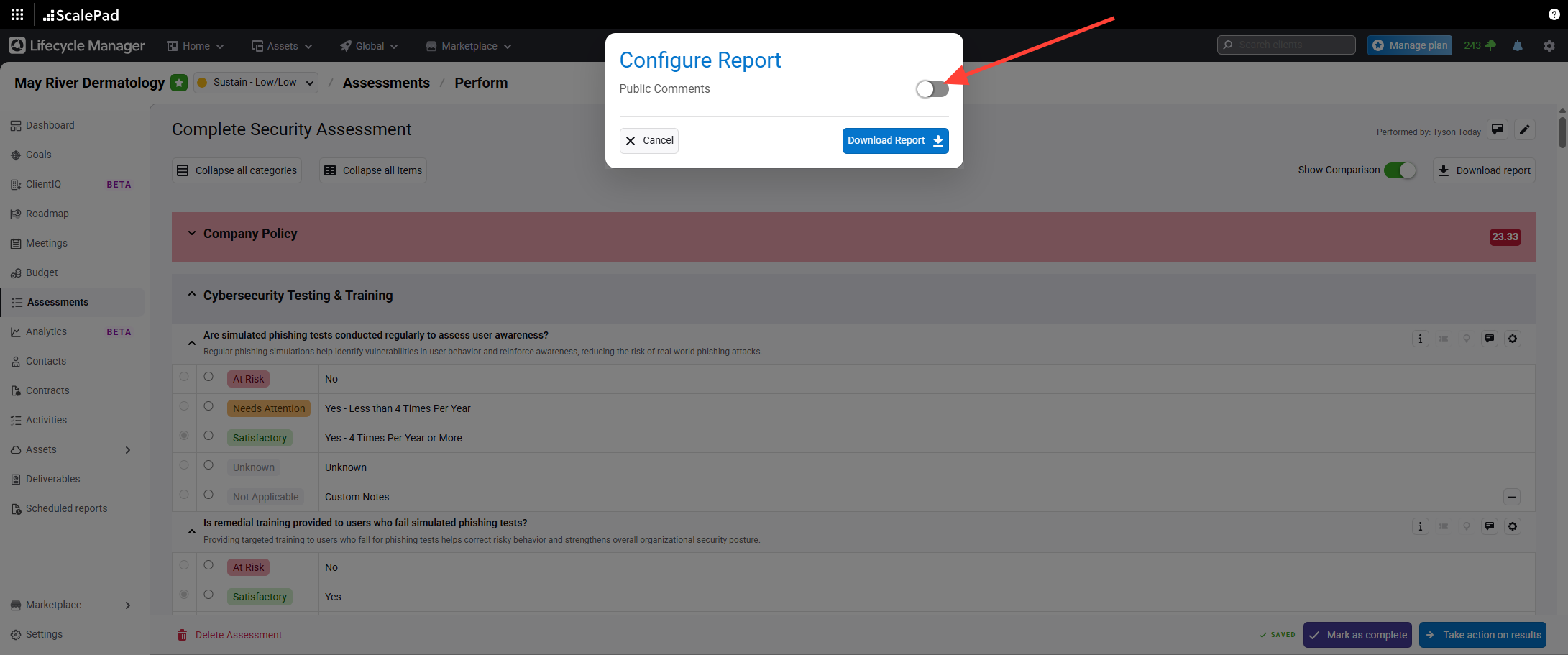This screenshot has height=655, width=1568.
Task: Open the Sustain - Low/Low dropdown
Action: tap(256, 83)
